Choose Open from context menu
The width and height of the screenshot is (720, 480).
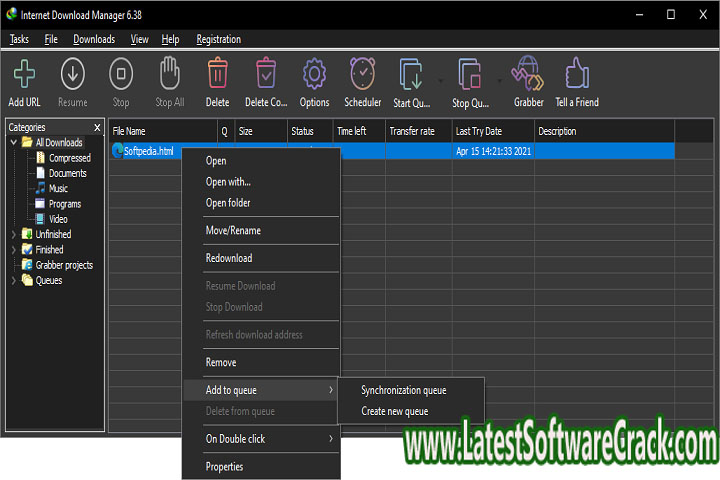pyautogui.click(x=261, y=161)
